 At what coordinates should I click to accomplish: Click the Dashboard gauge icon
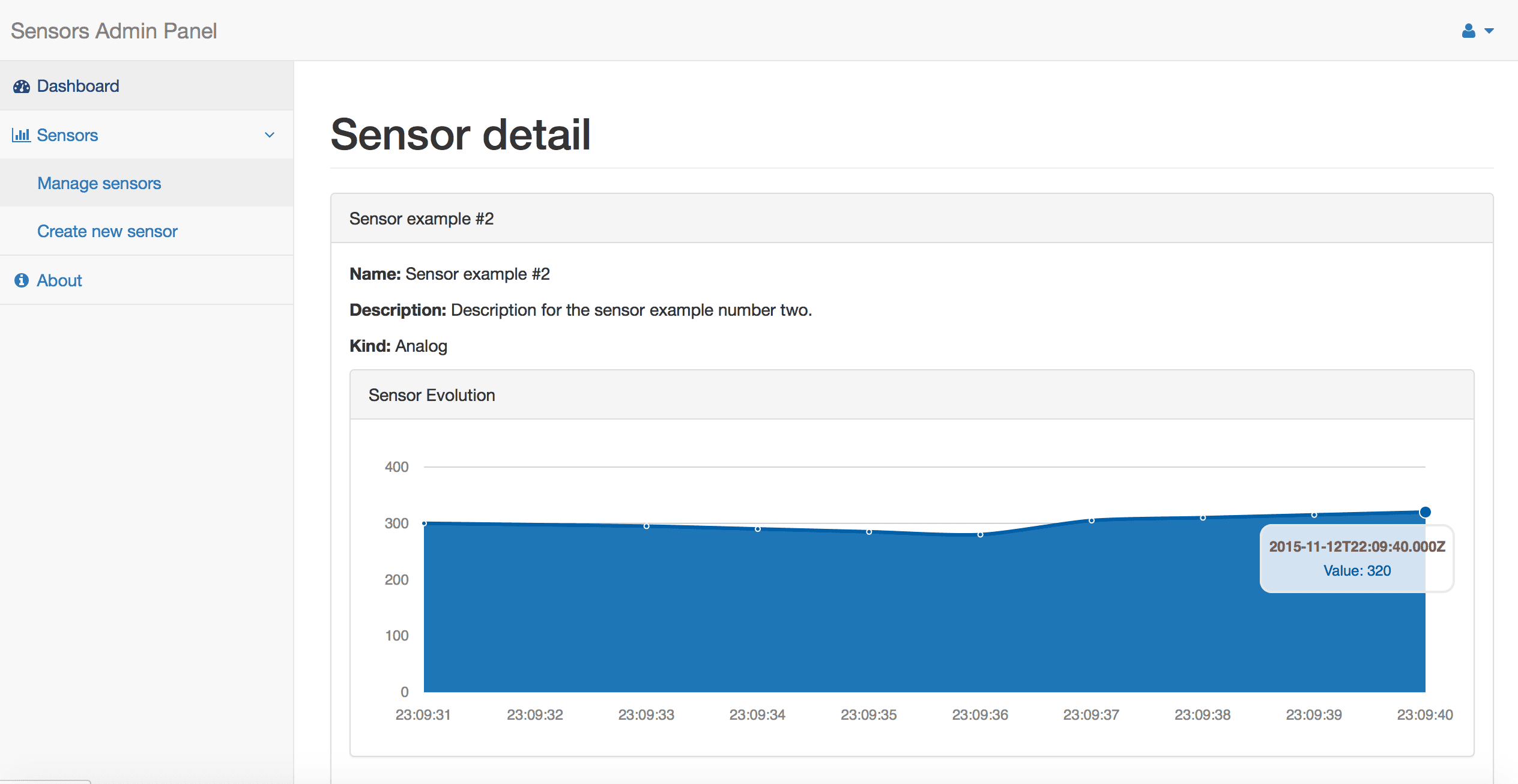click(21, 86)
